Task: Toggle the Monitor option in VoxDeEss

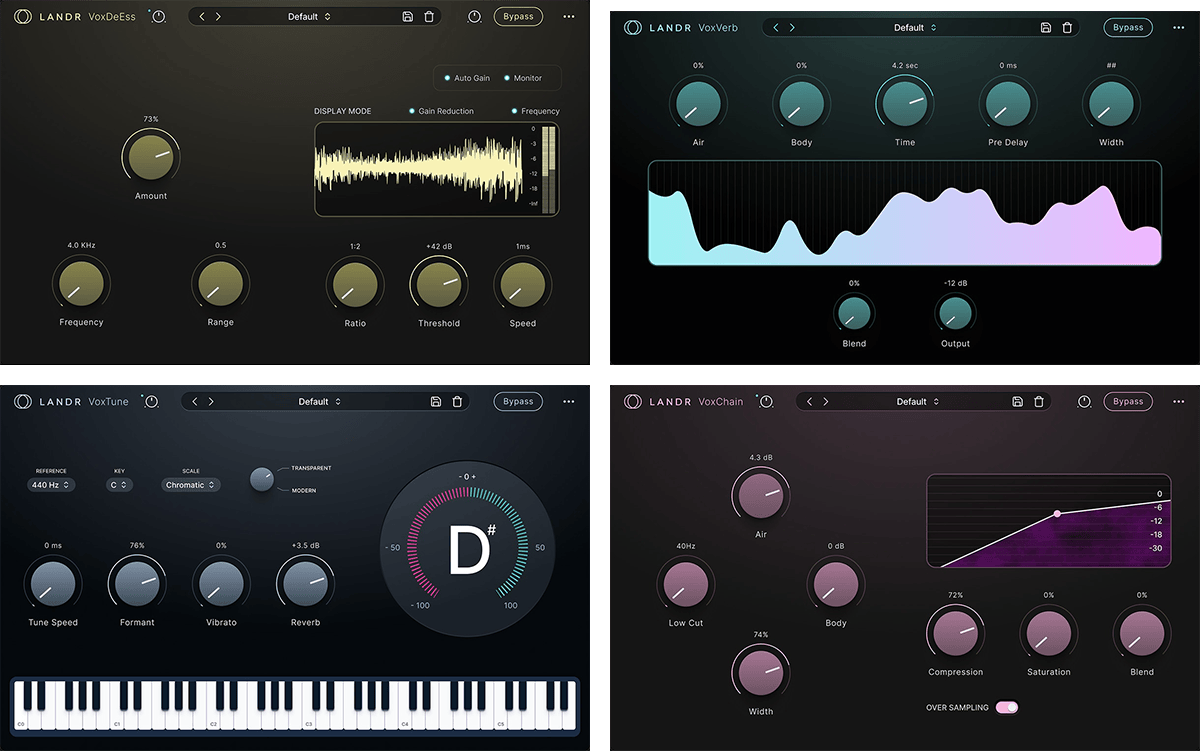Action: (x=523, y=78)
